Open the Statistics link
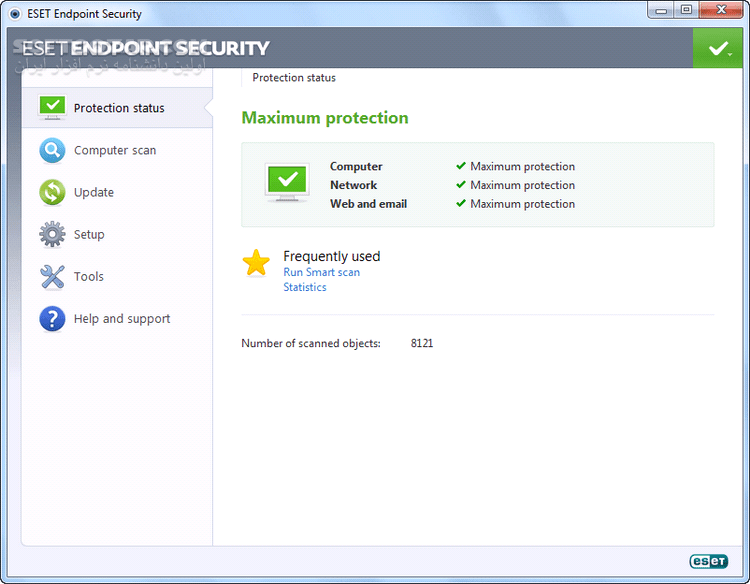Viewport: 750px width, 584px height. tap(305, 287)
